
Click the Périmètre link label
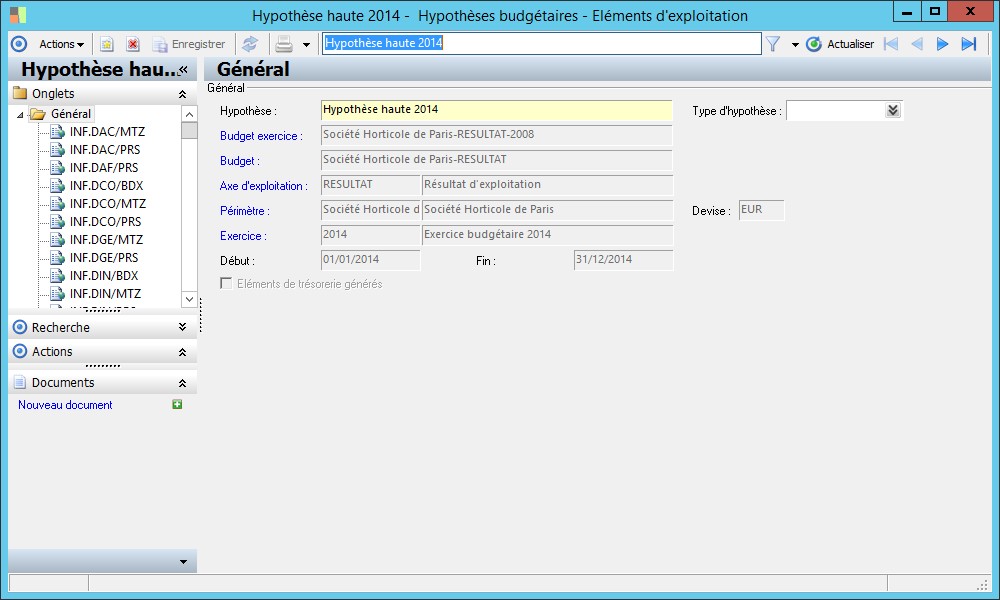pyautogui.click(x=244, y=211)
